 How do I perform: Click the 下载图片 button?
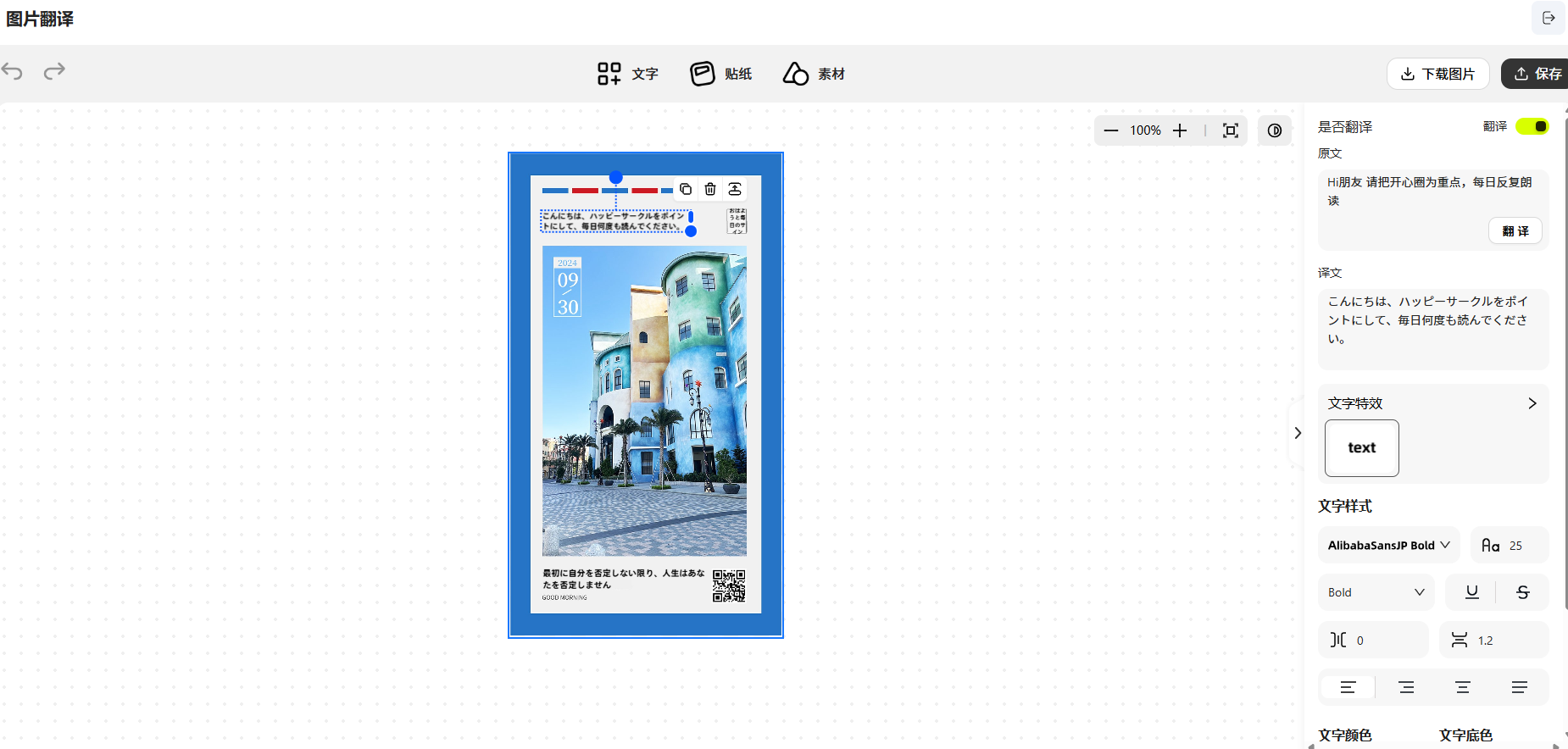coord(1437,74)
